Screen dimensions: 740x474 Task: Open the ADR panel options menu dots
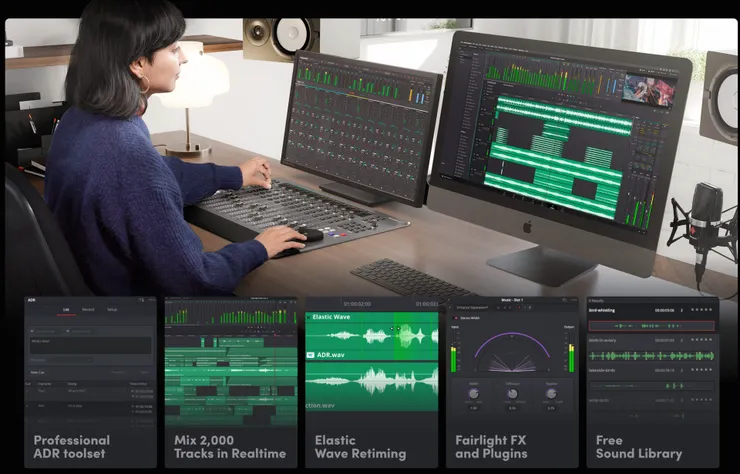pos(151,300)
